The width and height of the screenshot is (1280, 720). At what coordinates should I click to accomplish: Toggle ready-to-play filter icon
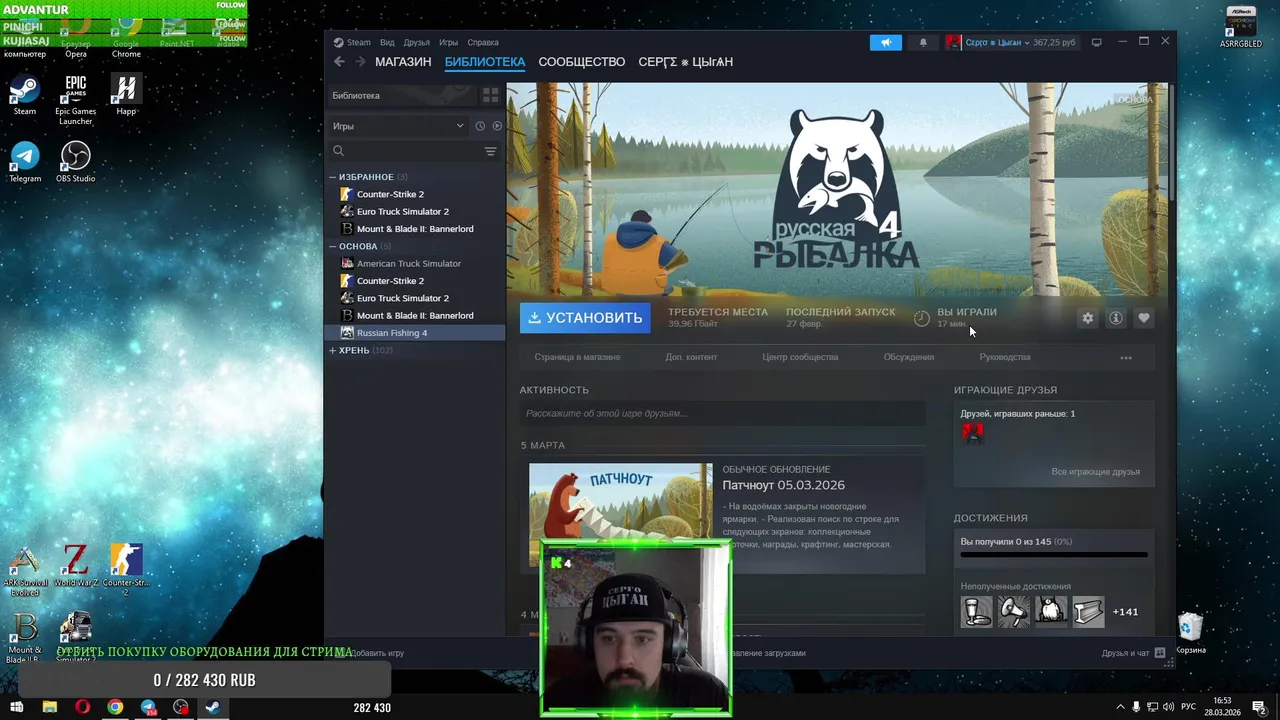(497, 126)
